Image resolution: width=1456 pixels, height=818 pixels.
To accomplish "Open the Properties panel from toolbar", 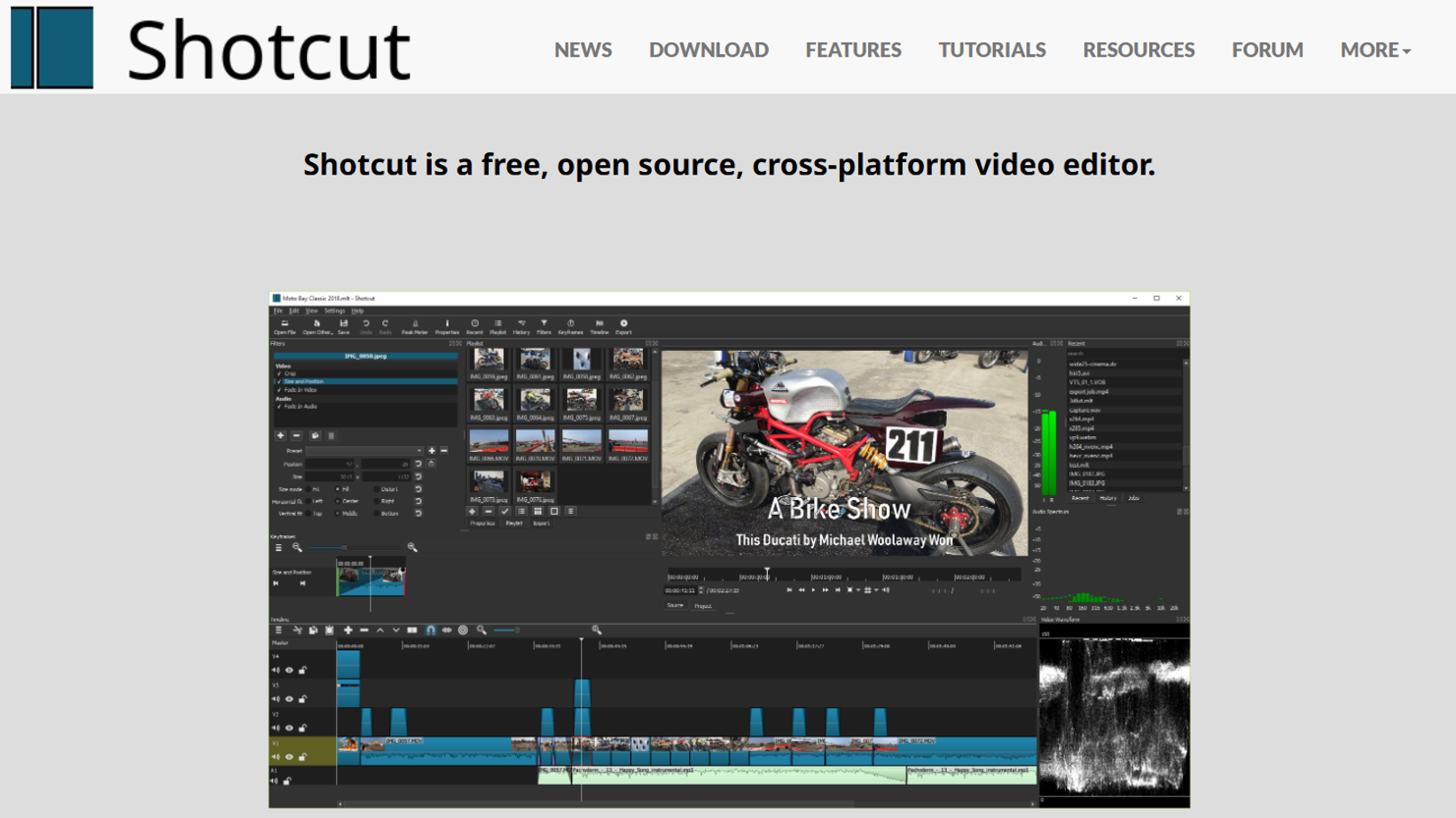I will 447,327.
